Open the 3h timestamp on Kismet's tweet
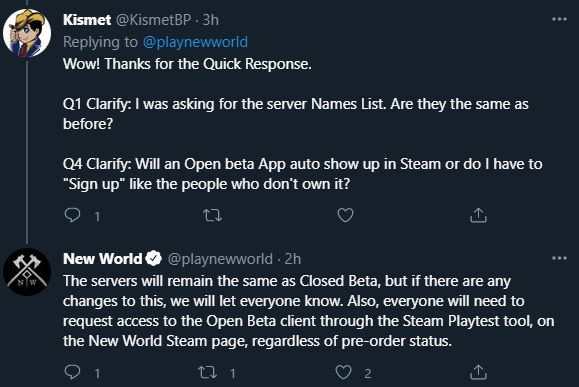Image resolution: width=579 pixels, height=387 pixels. coord(210,20)
